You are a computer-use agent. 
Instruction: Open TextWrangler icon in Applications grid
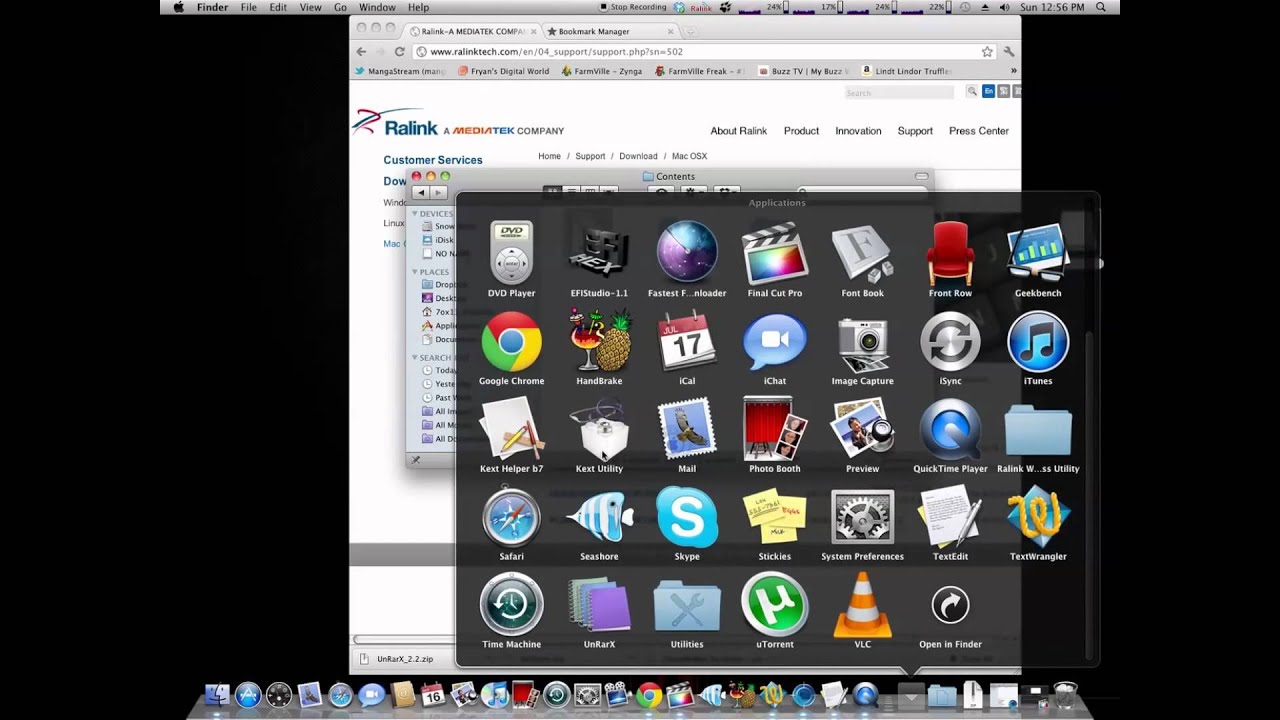(x=1038, y=517)
